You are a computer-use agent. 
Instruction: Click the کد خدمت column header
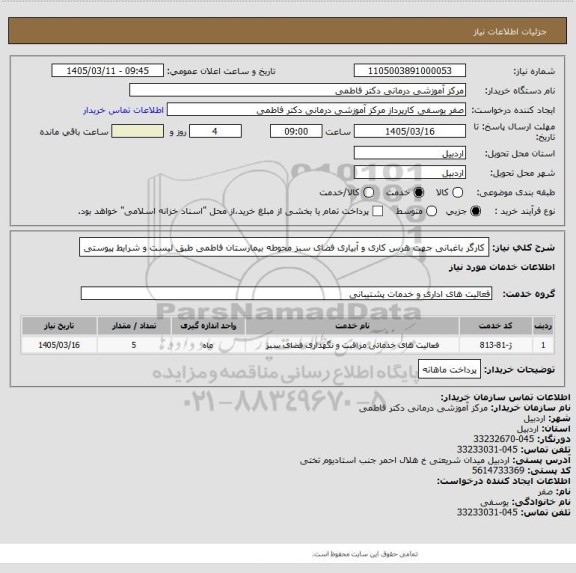496,326
